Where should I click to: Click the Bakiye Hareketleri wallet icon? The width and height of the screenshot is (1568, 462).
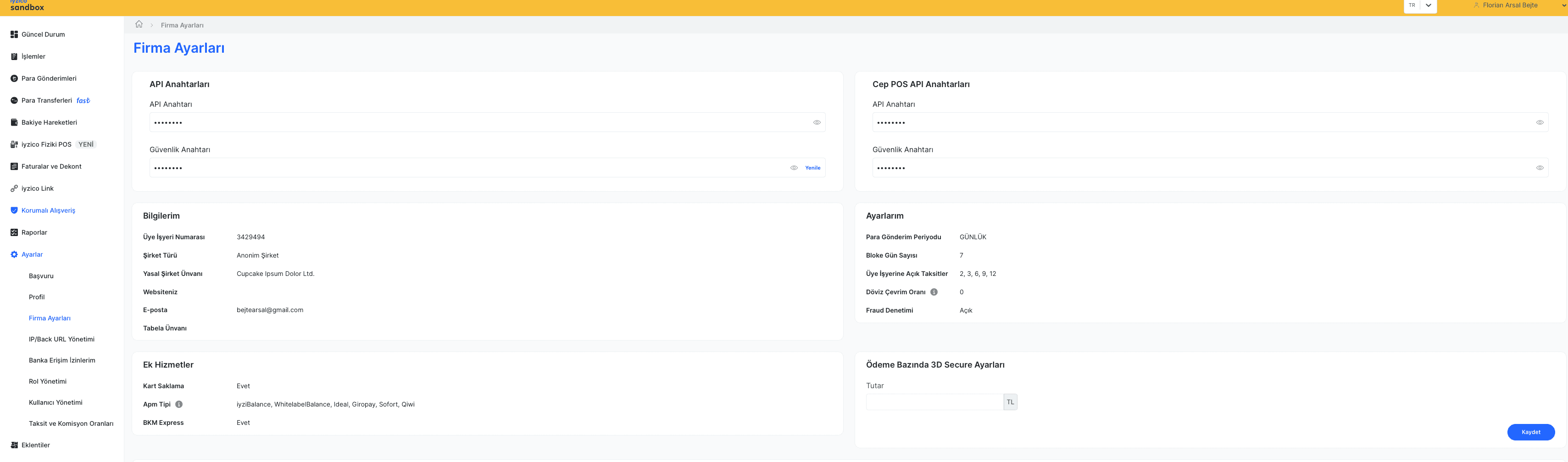point(14,122)
